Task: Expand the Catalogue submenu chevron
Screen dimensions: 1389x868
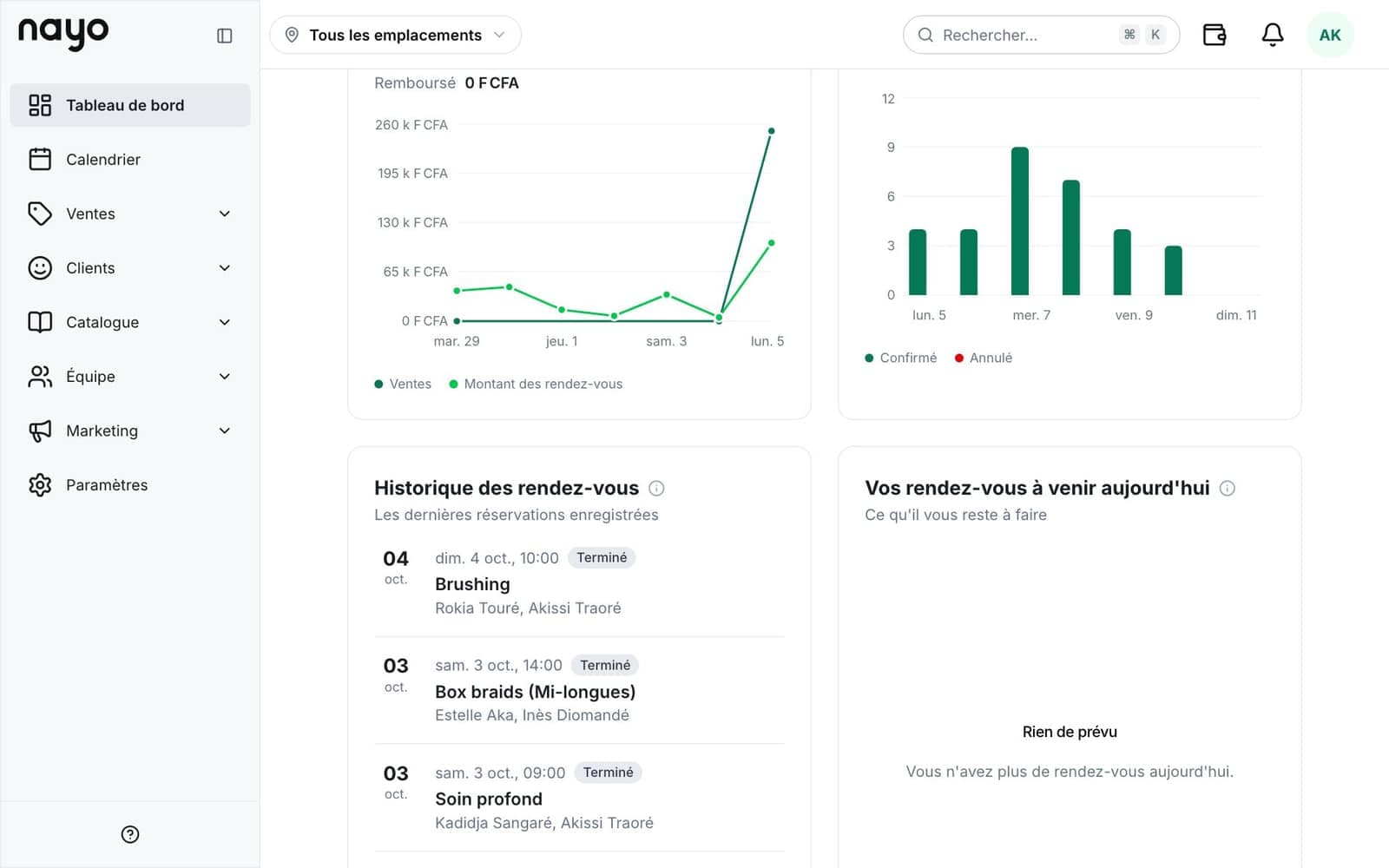Action: (225, 322)
